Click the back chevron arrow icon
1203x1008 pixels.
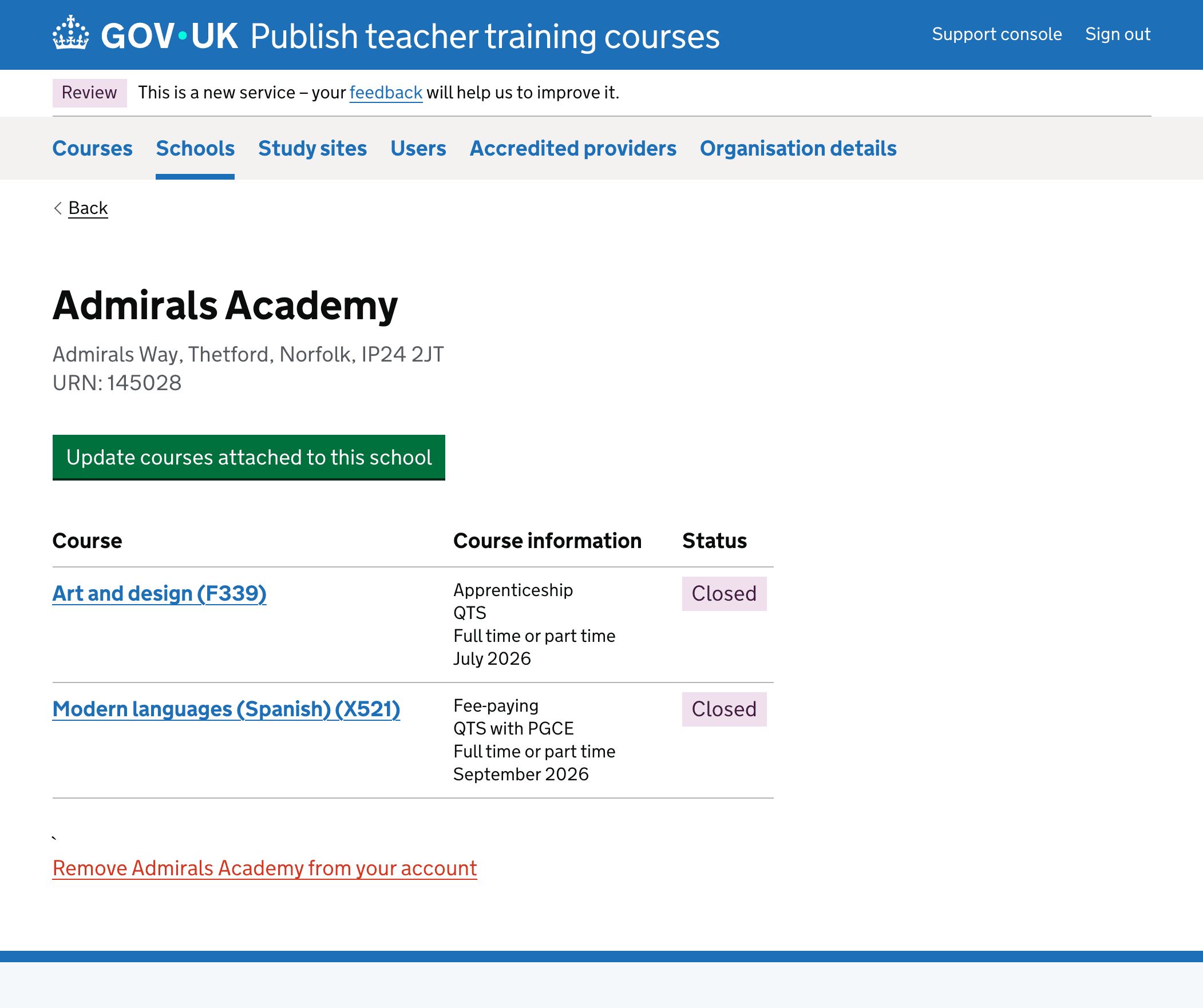coord(57,208)
